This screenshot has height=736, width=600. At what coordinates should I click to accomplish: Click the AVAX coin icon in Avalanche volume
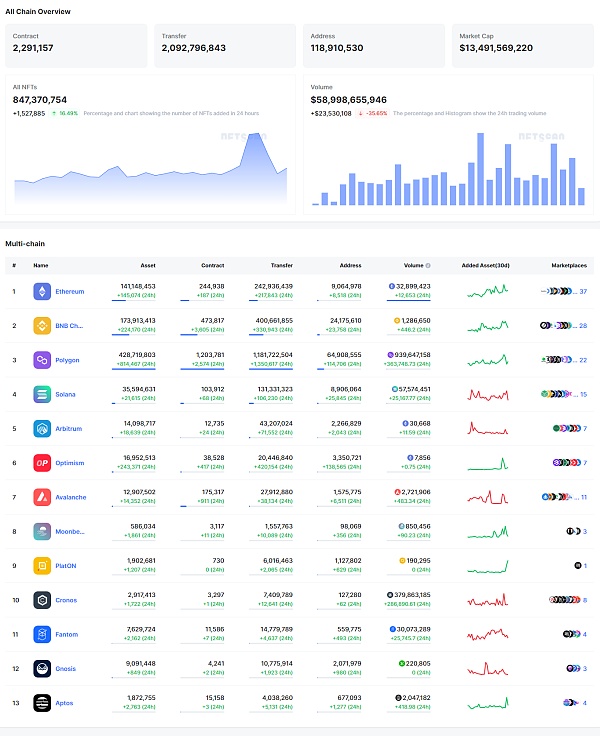[x=397, y=492]
